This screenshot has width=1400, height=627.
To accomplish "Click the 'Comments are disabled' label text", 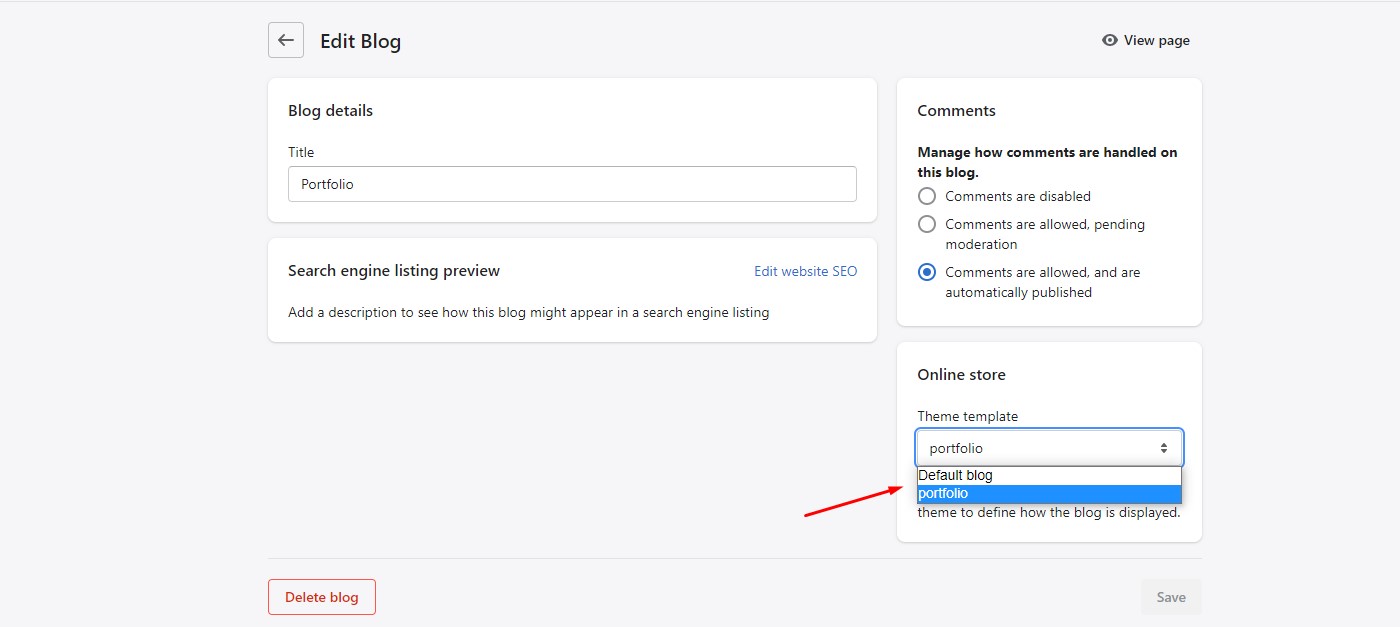I will (1017, 196).
